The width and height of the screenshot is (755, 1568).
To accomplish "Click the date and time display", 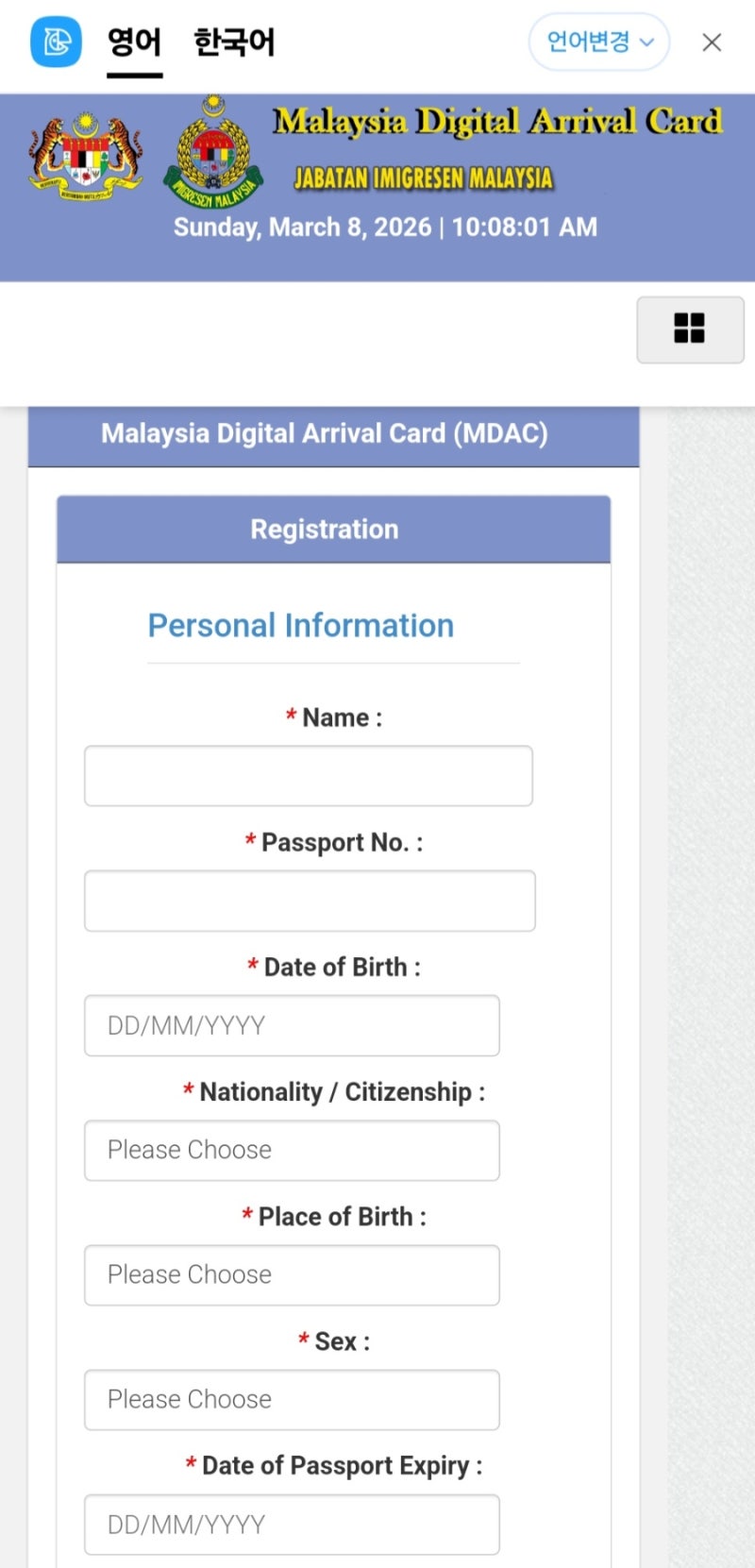I will [385, 228].
